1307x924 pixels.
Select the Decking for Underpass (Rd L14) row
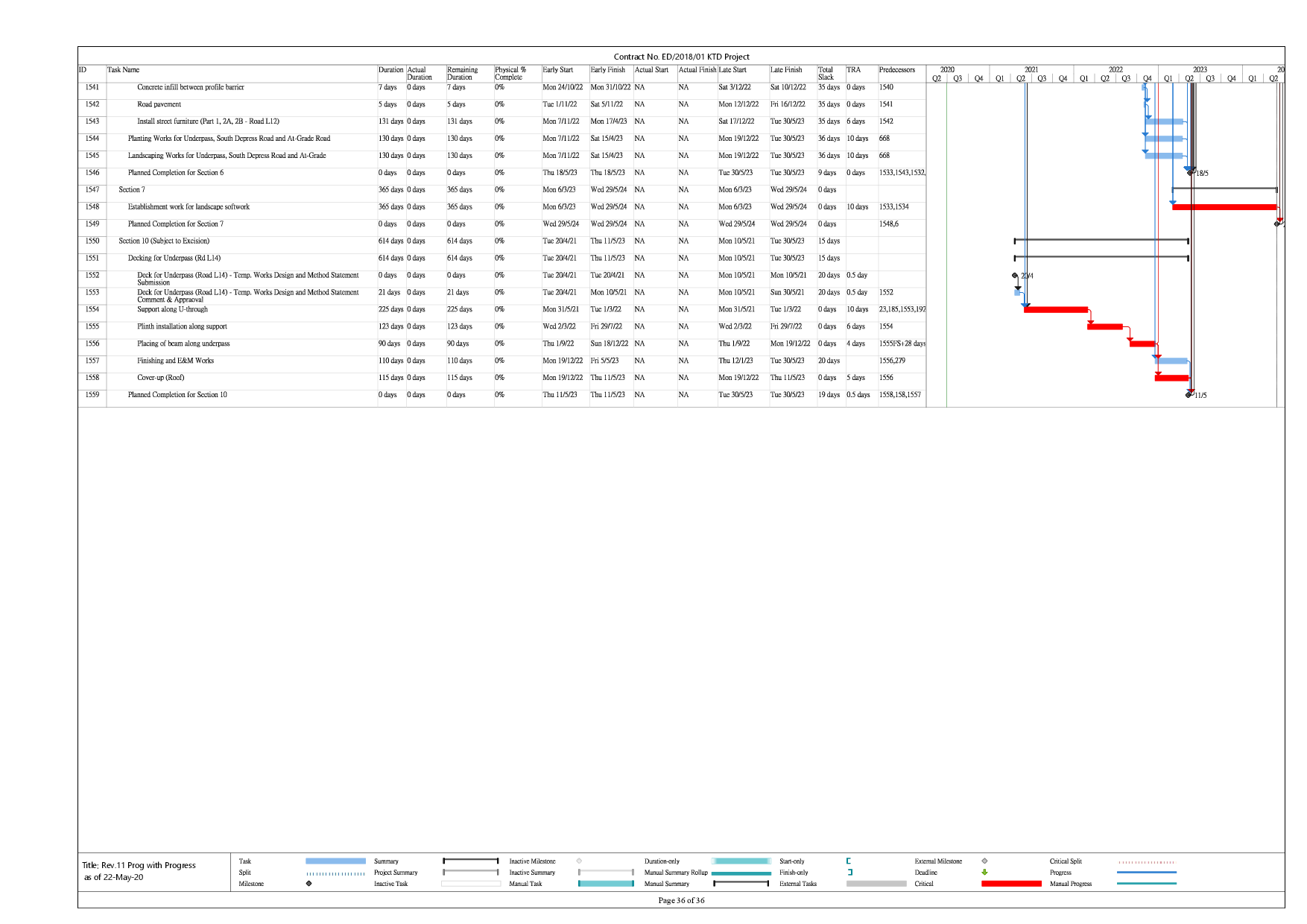[174, 259]
